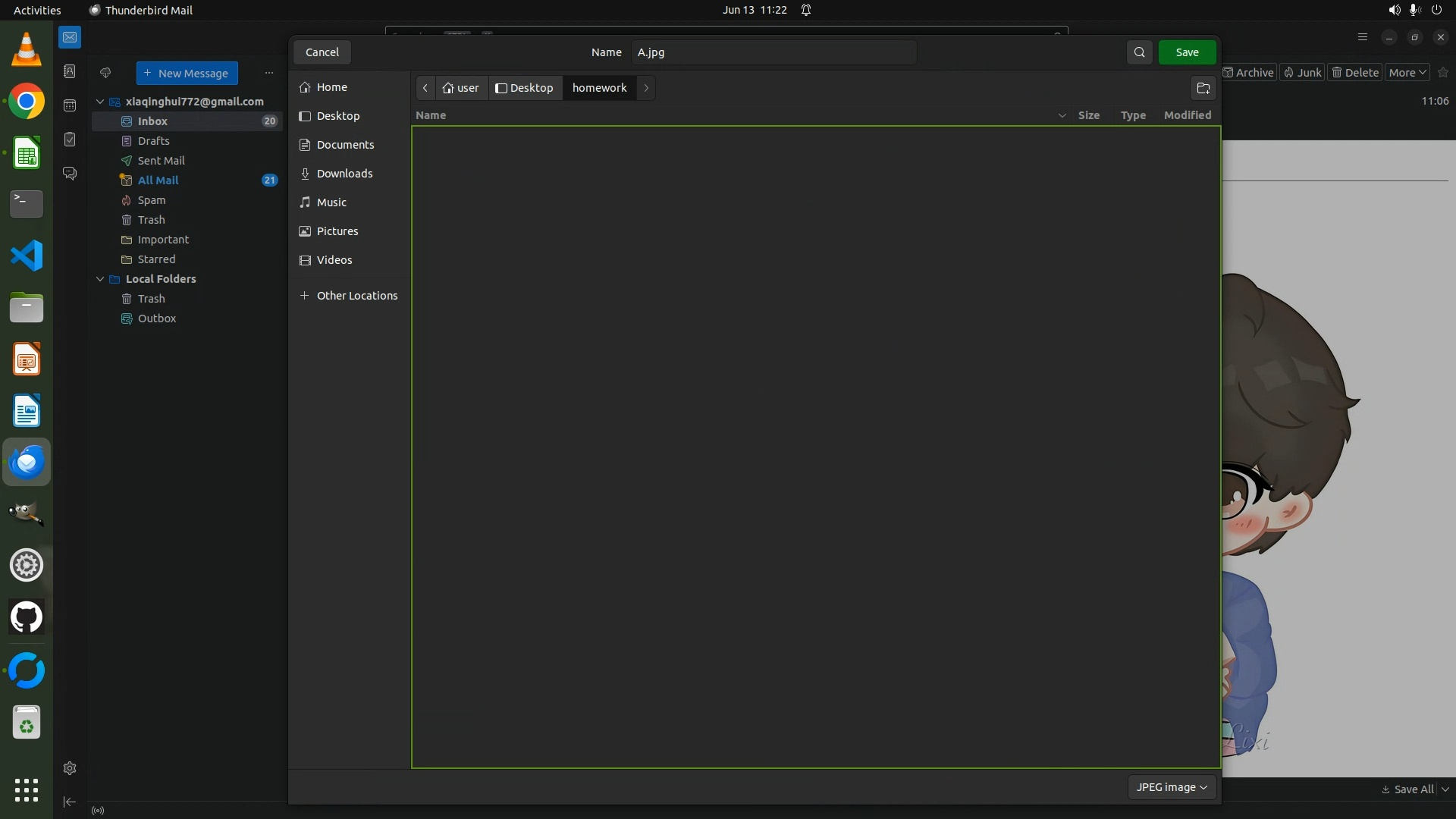Cancel the save dialog

click(322, 52)
